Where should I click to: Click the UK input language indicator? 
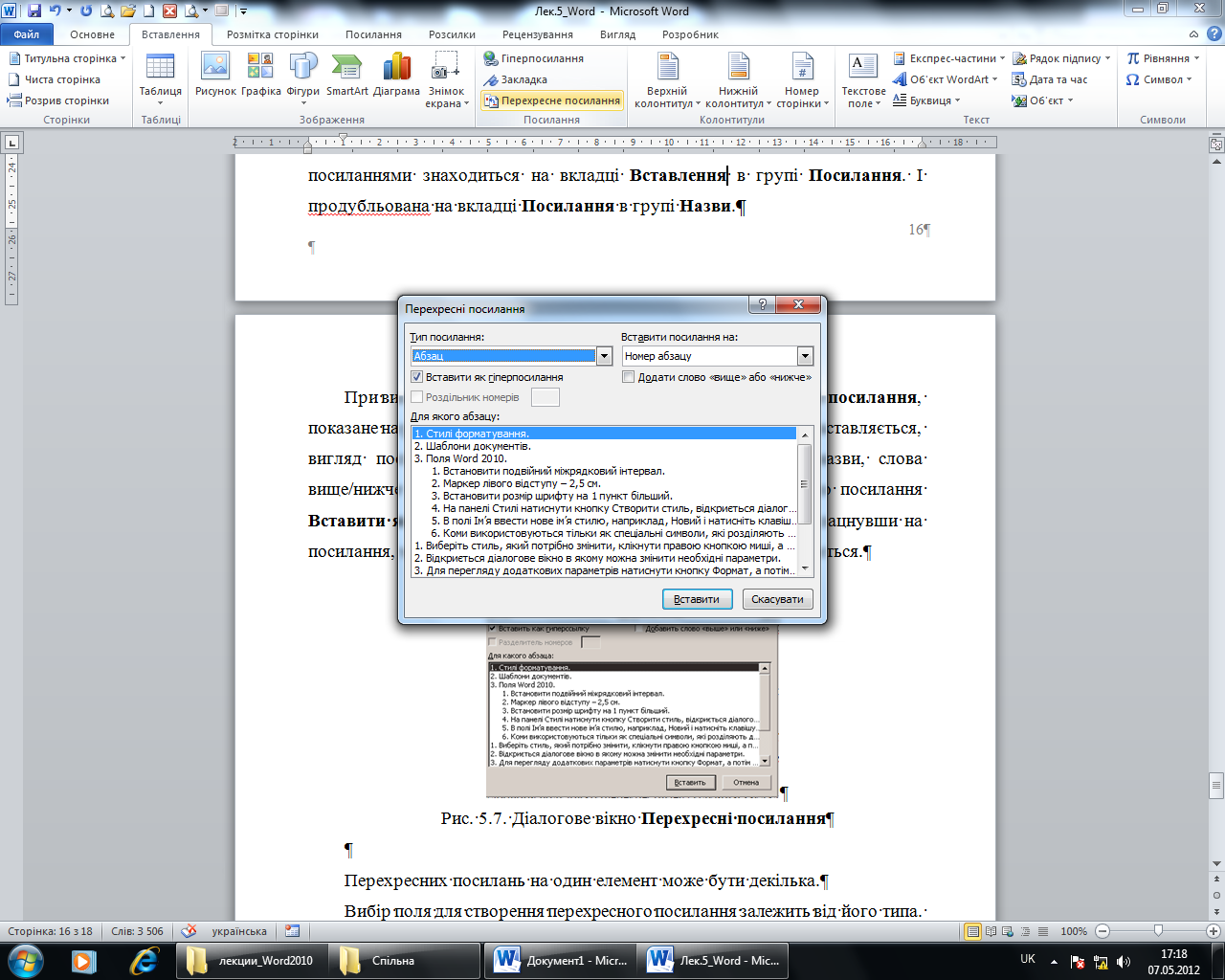tap(1028, 959)
